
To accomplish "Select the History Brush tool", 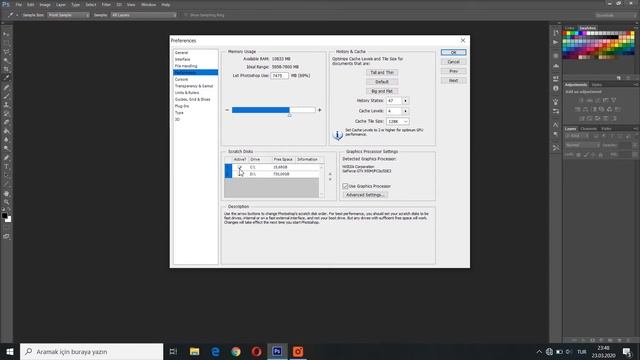I will [x=7, y=113].
